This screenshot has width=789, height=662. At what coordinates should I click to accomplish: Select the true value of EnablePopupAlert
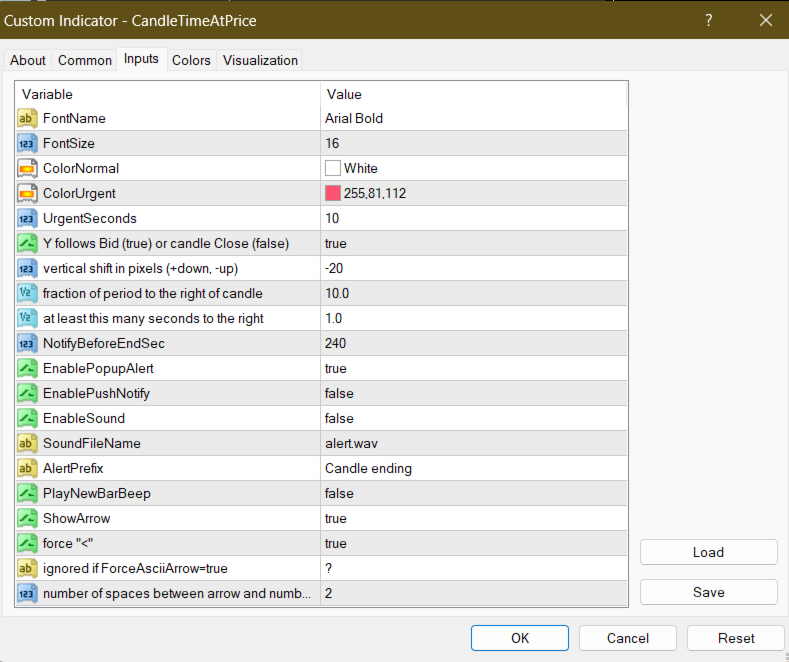[x=336, y=368]
